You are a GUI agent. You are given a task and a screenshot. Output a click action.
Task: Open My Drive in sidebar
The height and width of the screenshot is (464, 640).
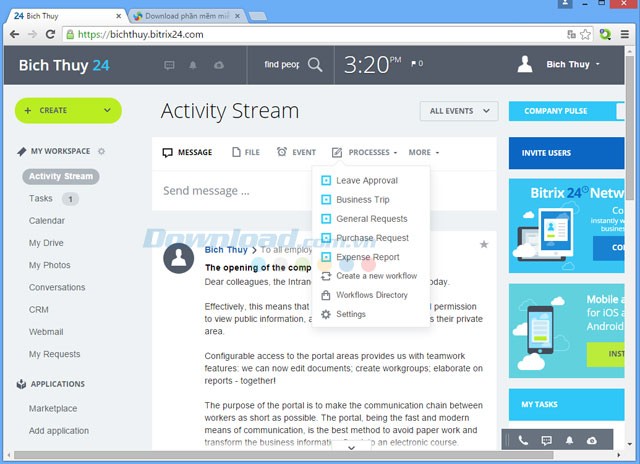click(x=46, y=243)
